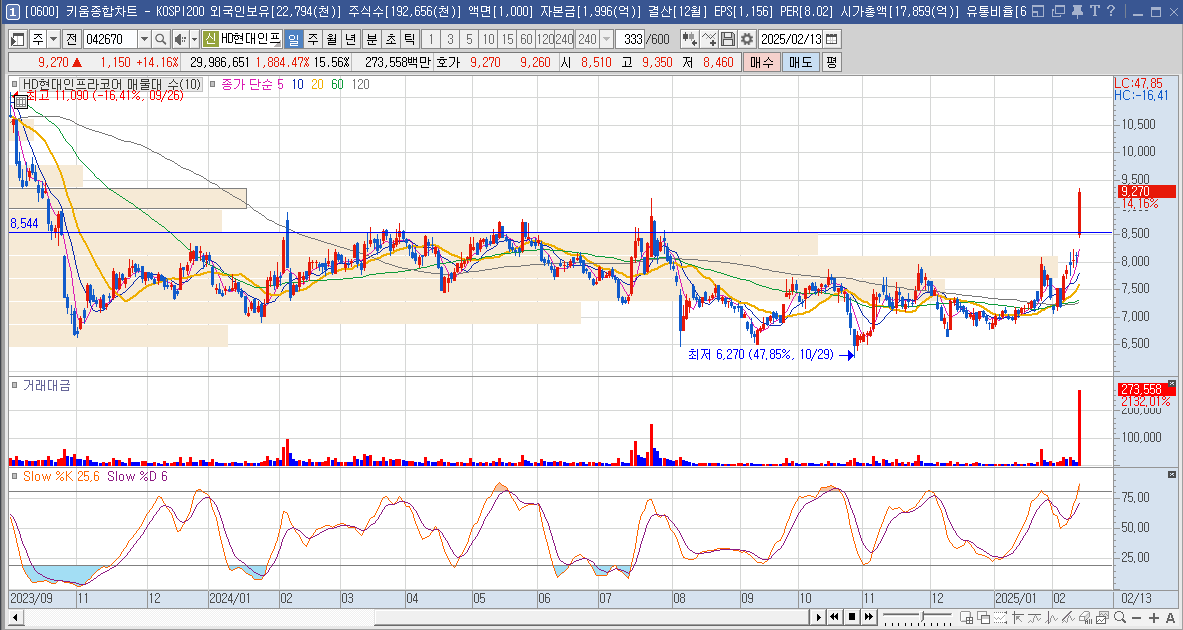Select the 60 interval button

(527, 39)
